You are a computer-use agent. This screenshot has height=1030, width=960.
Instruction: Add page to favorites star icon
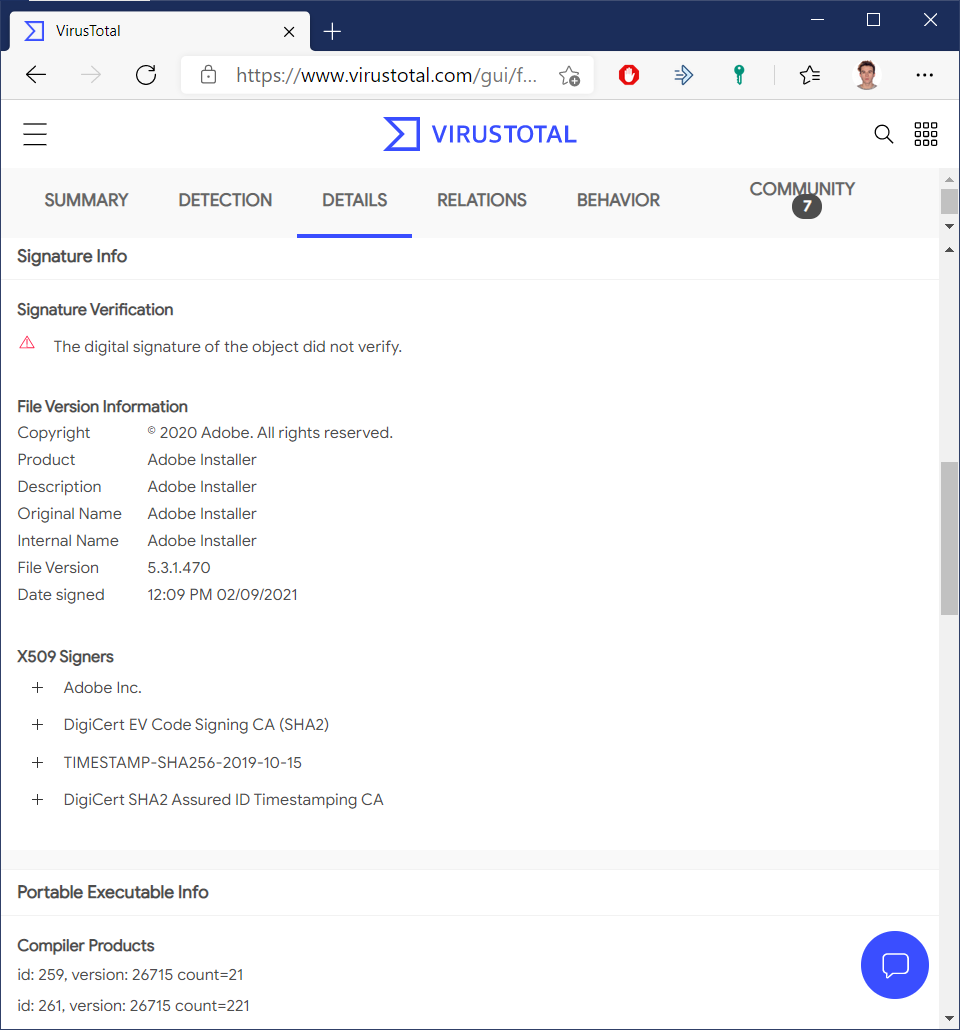point(569,75)
